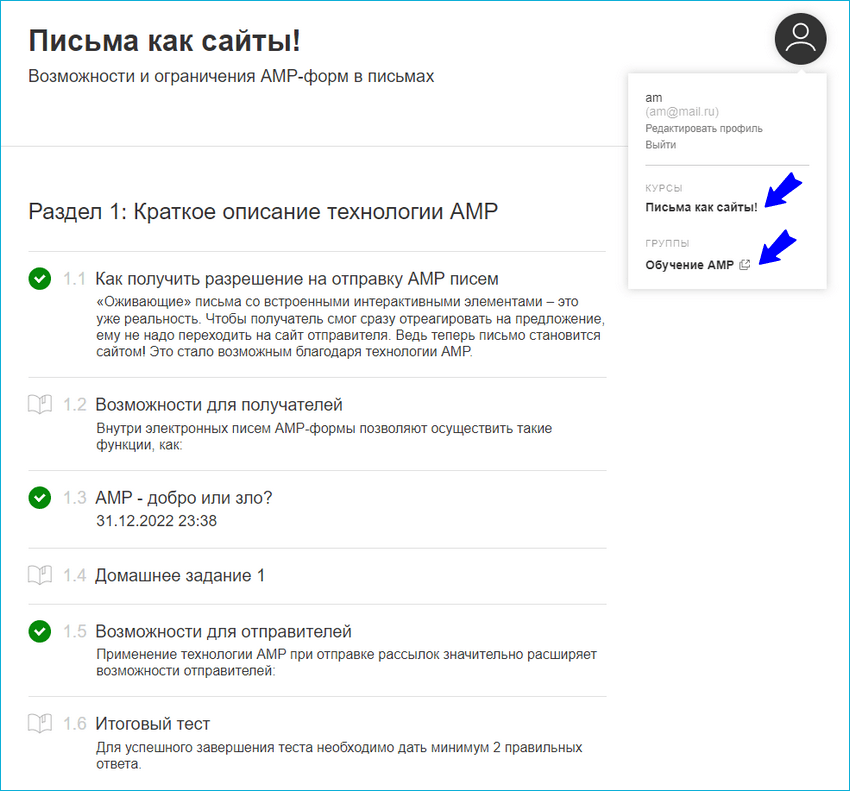Open lesson 'Возможности для получателей'
Viewport: 850px width, 791px height.
(221, 404)
